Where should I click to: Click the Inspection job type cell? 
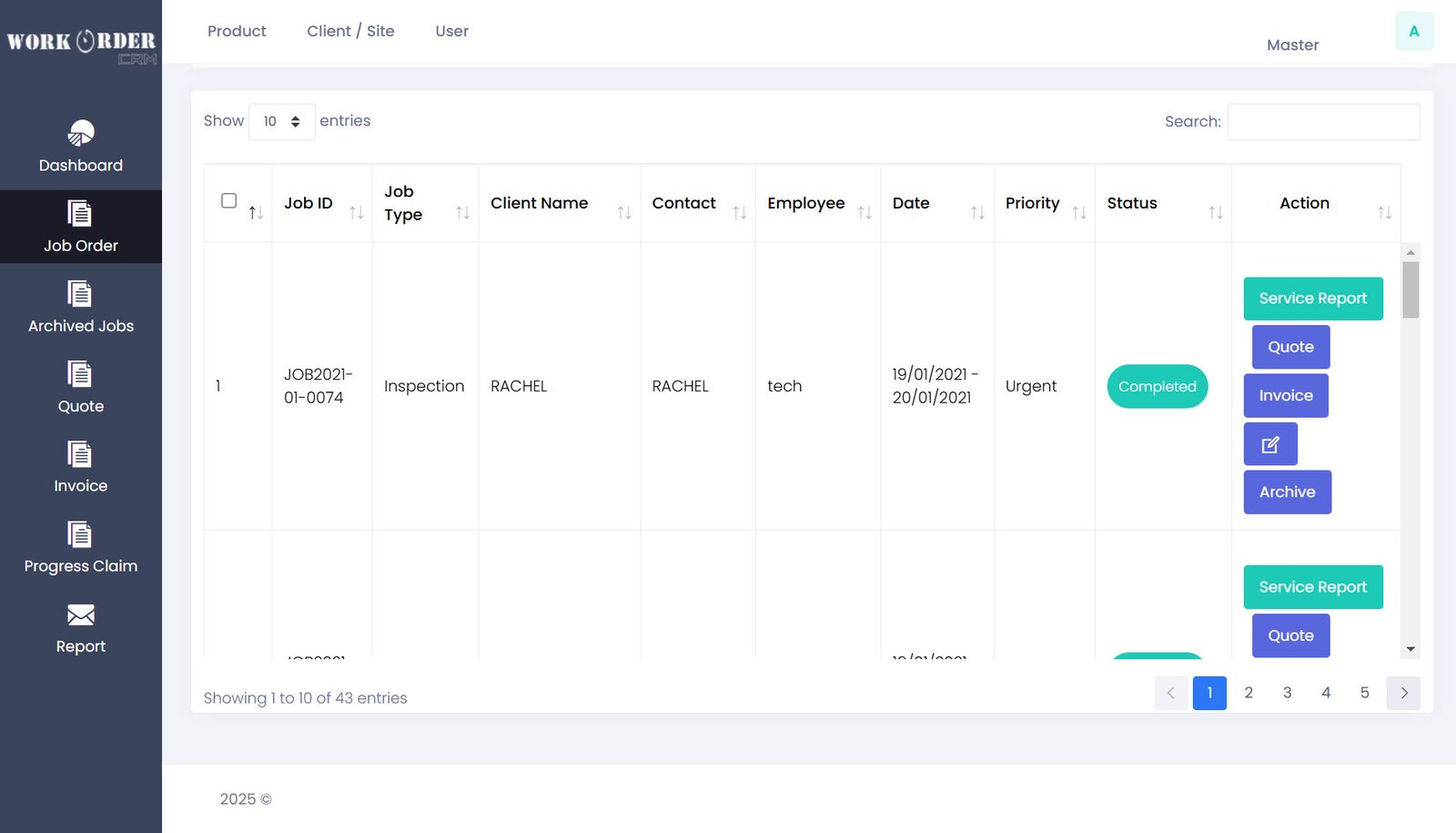424,386
